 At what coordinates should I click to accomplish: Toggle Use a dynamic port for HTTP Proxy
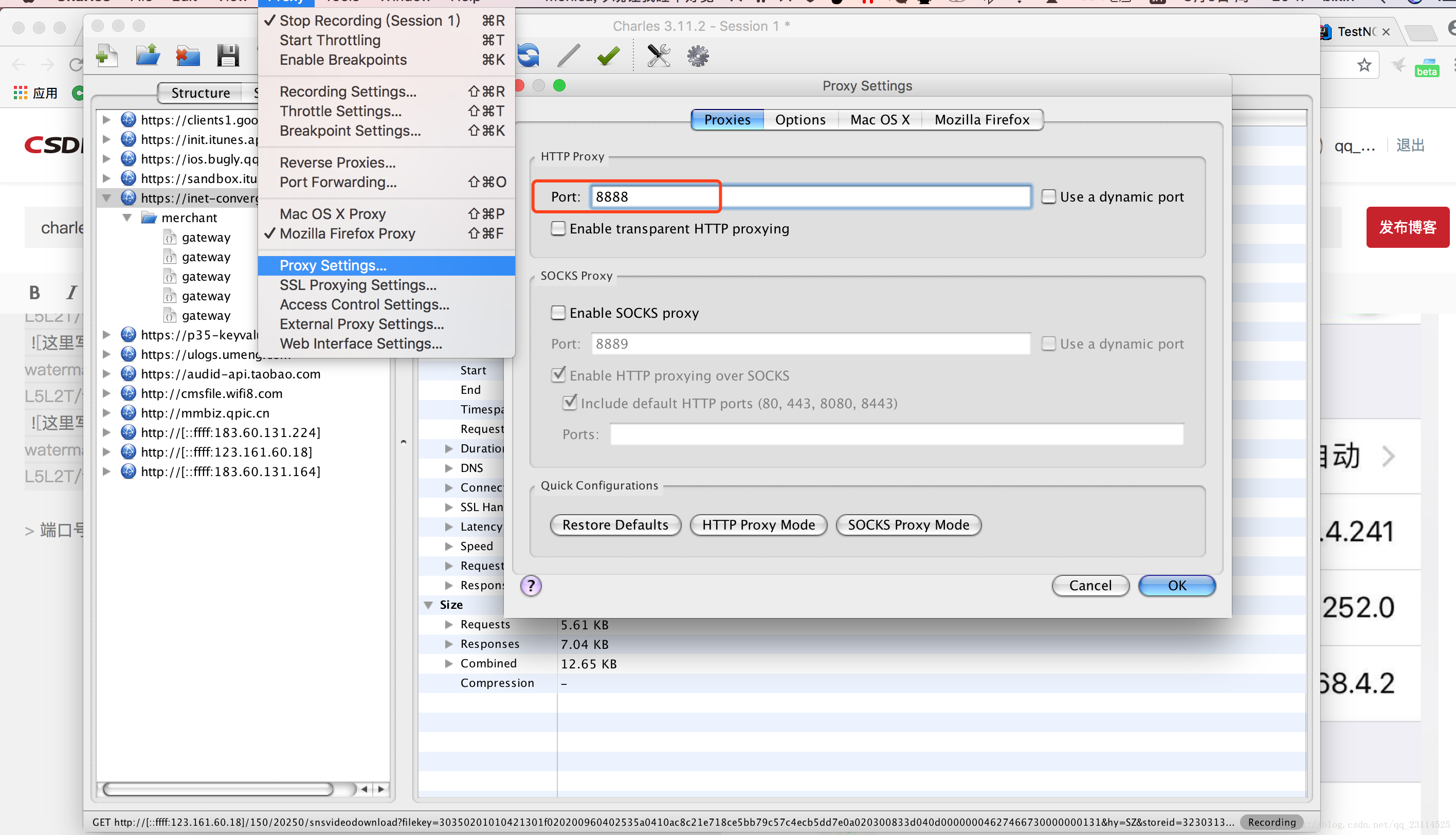tap(1048, 197)
